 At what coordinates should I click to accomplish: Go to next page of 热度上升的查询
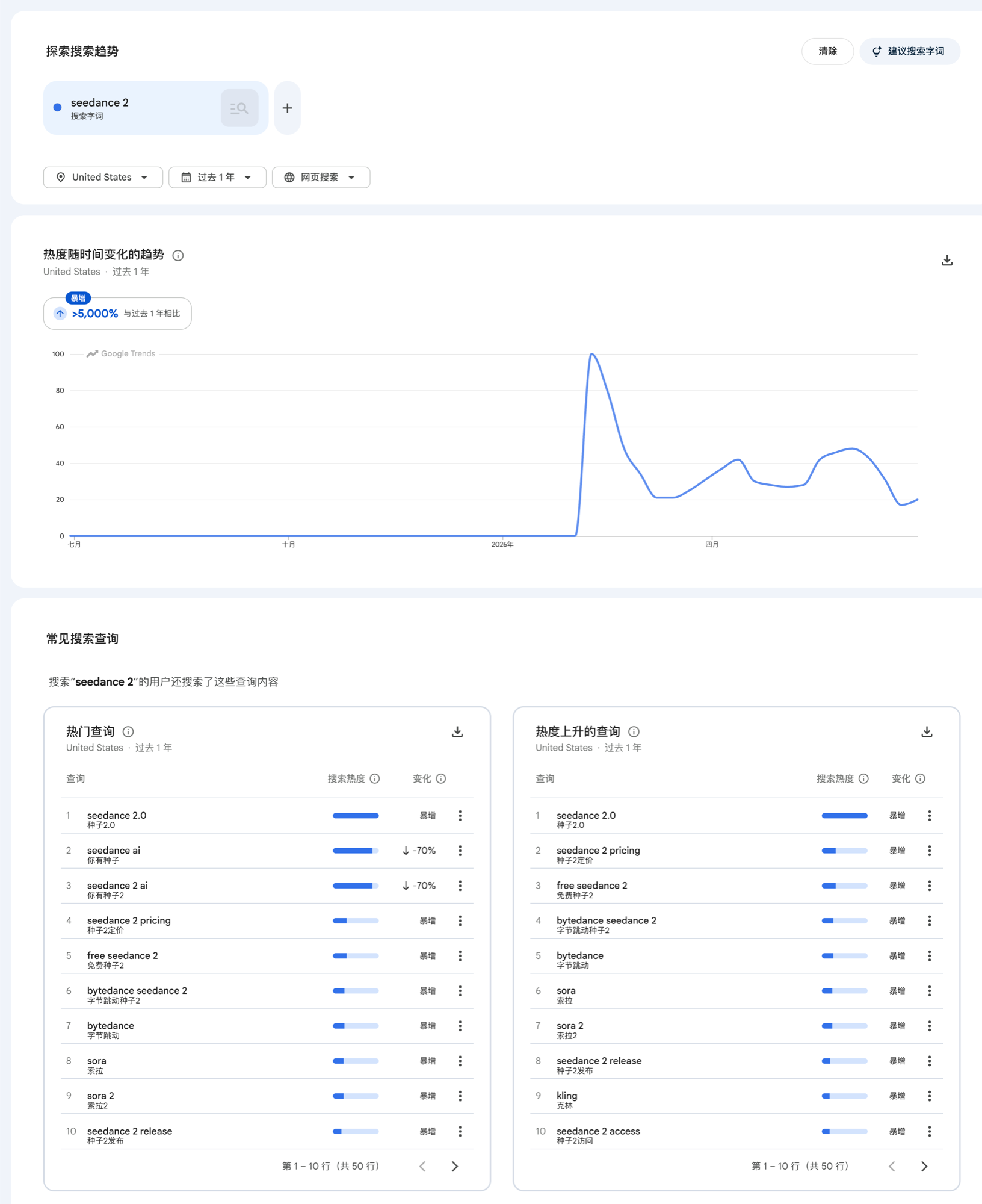tap(924, 1166)
